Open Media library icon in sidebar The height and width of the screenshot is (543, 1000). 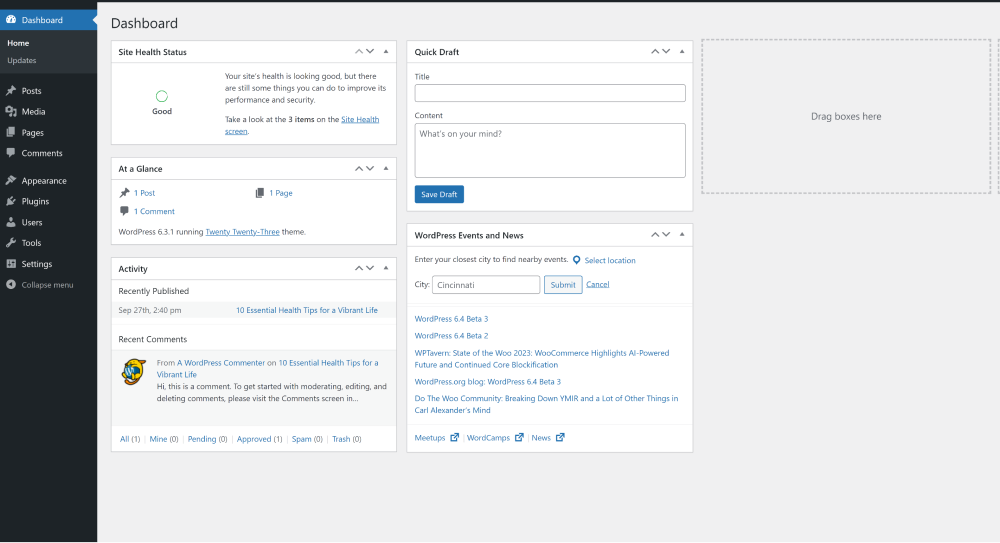point(11,111)
